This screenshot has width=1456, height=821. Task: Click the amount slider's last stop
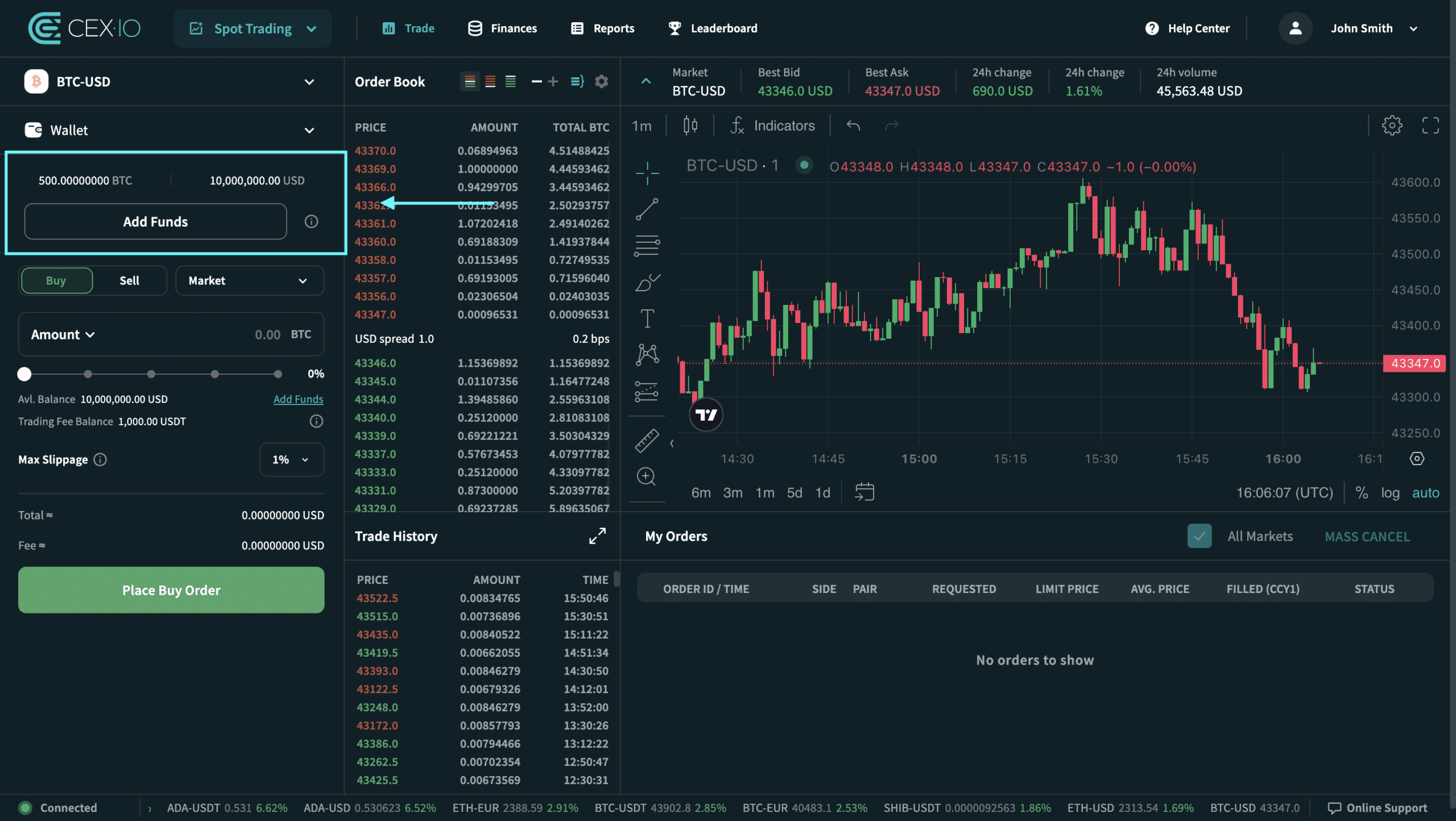click(x=278, y=374)
